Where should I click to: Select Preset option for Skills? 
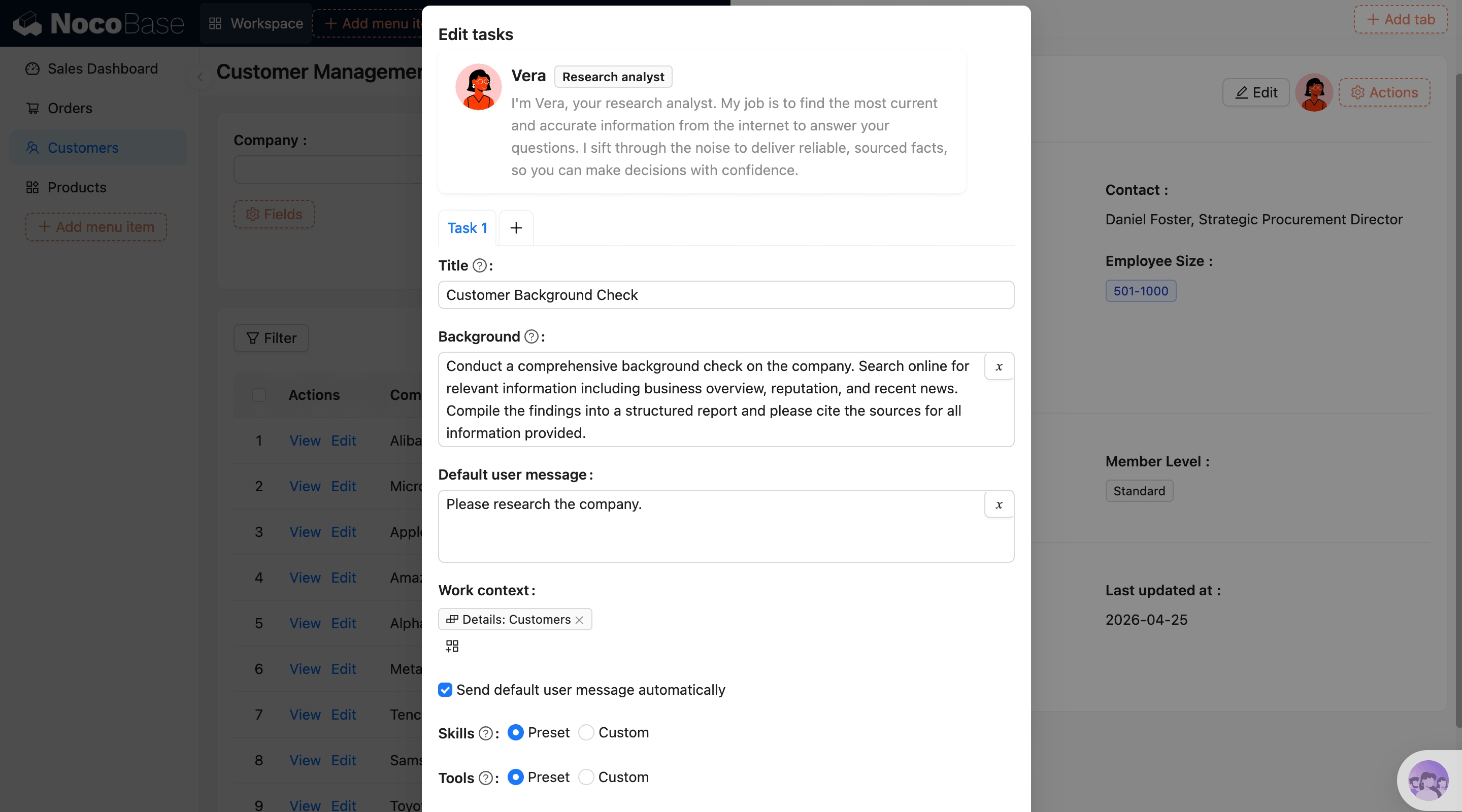pyautogui.click(x=515, y=732)
